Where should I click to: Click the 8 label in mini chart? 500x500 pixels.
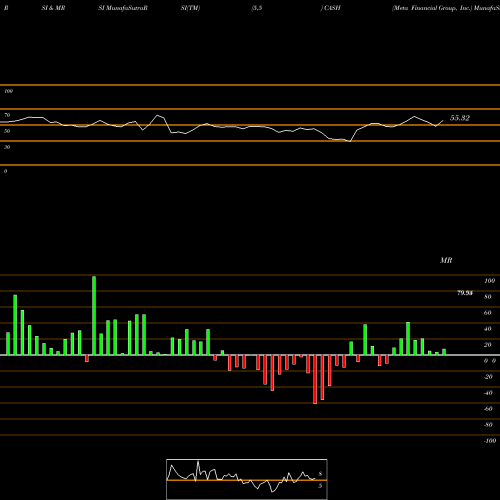point(320,474)
